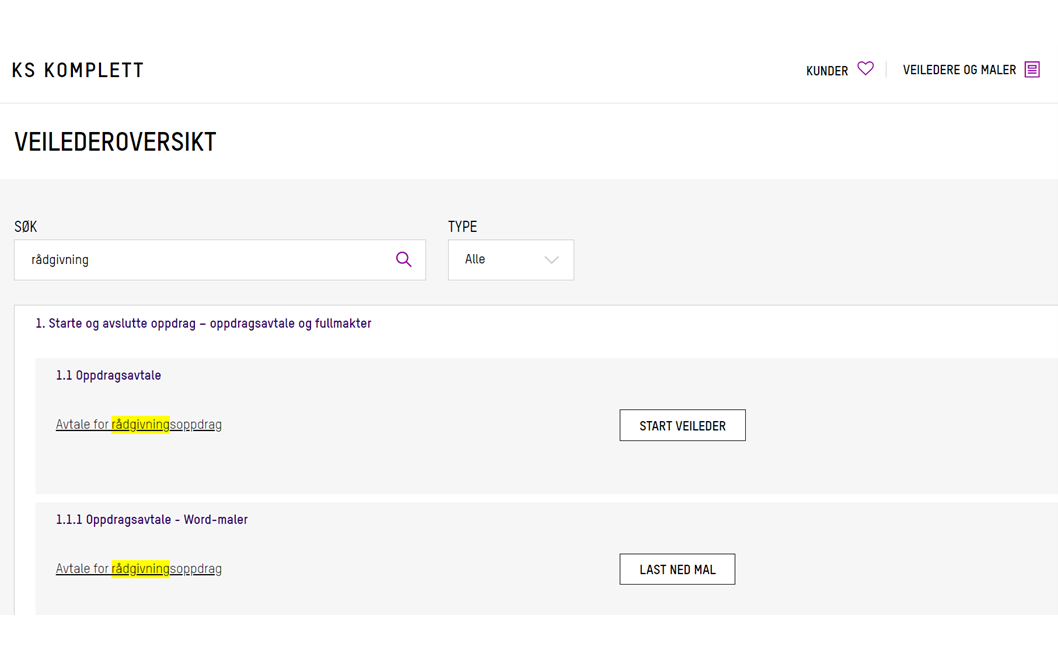The width and height of the screenshot is (1058, 661).
Task: Click the SØK label
Action: [26, 227]
